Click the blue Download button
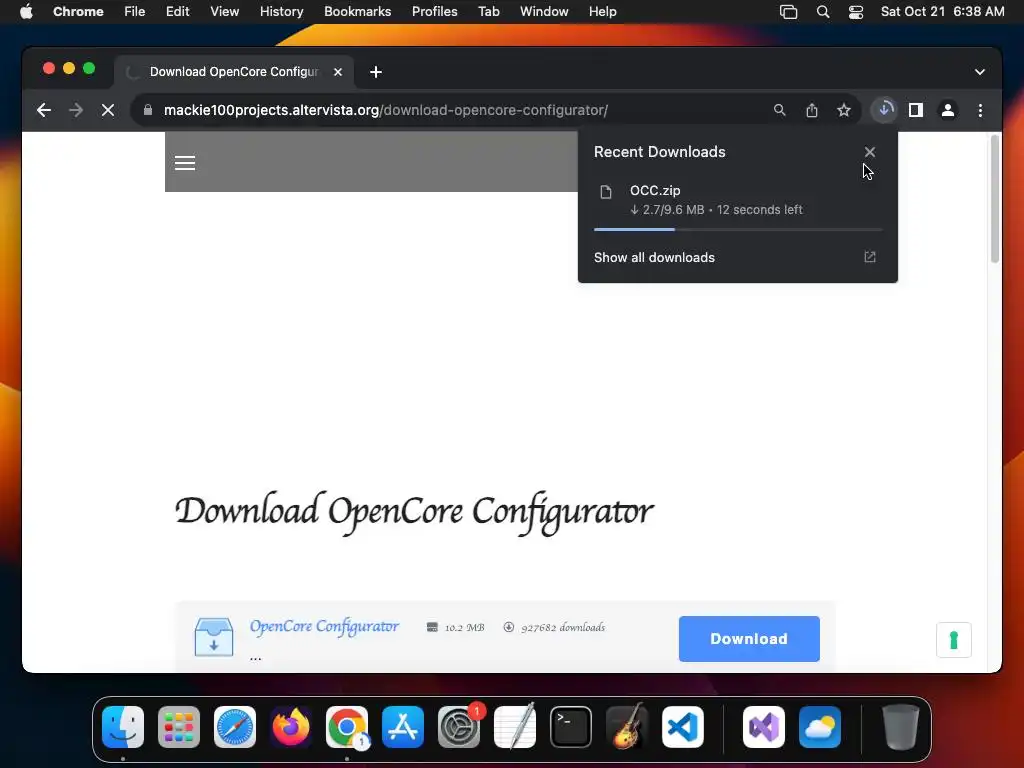Viewport: 1024px width, 768px height. pos(749,639)
